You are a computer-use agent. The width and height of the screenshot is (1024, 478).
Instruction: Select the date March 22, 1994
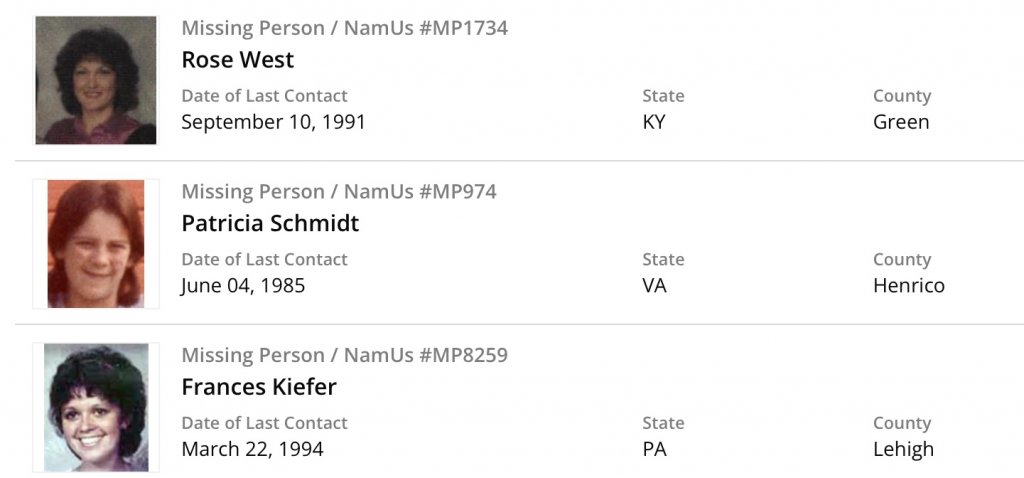click(x=252, y=449)
